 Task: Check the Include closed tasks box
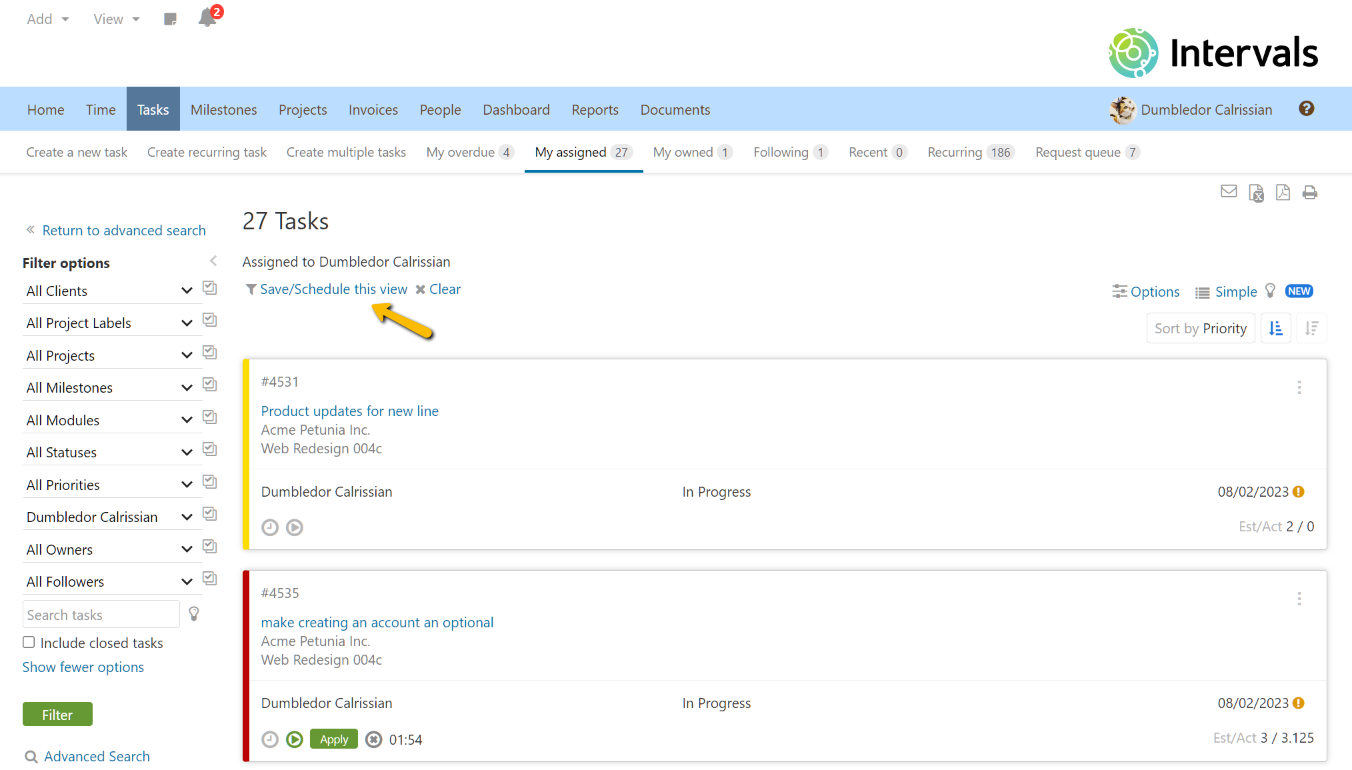[x=29, y=643]
